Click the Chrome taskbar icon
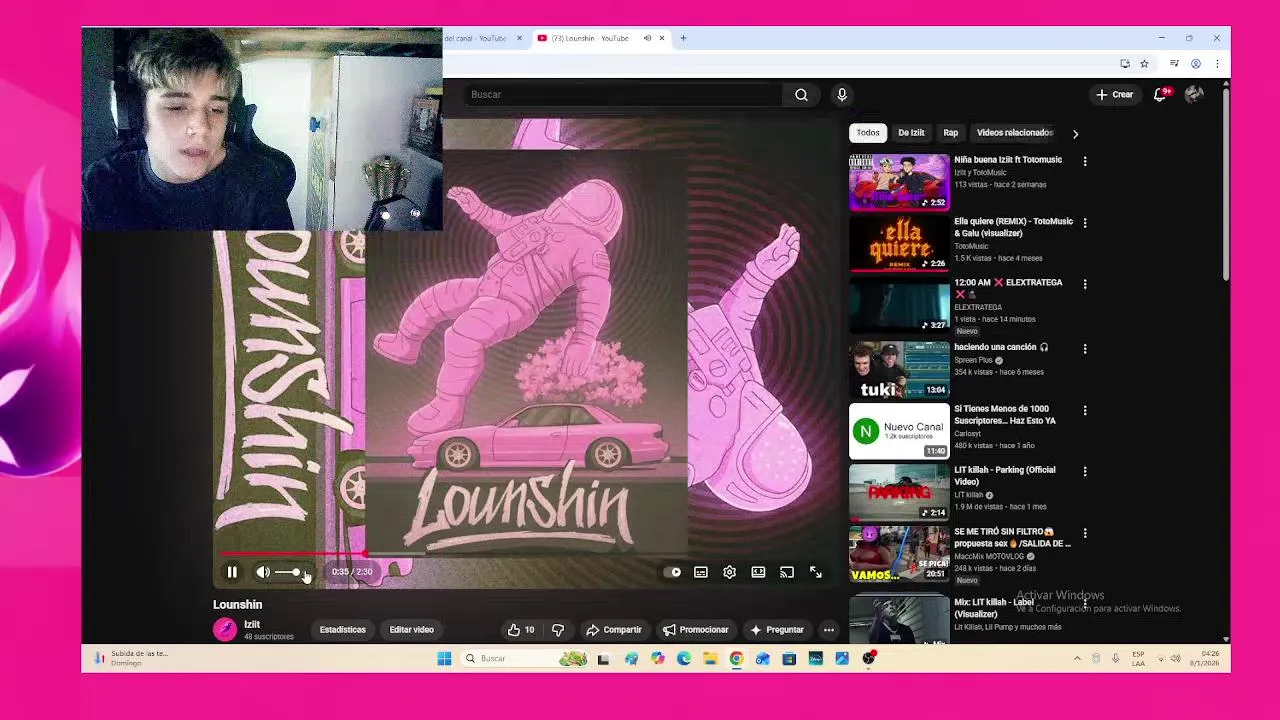 point(736,658)
